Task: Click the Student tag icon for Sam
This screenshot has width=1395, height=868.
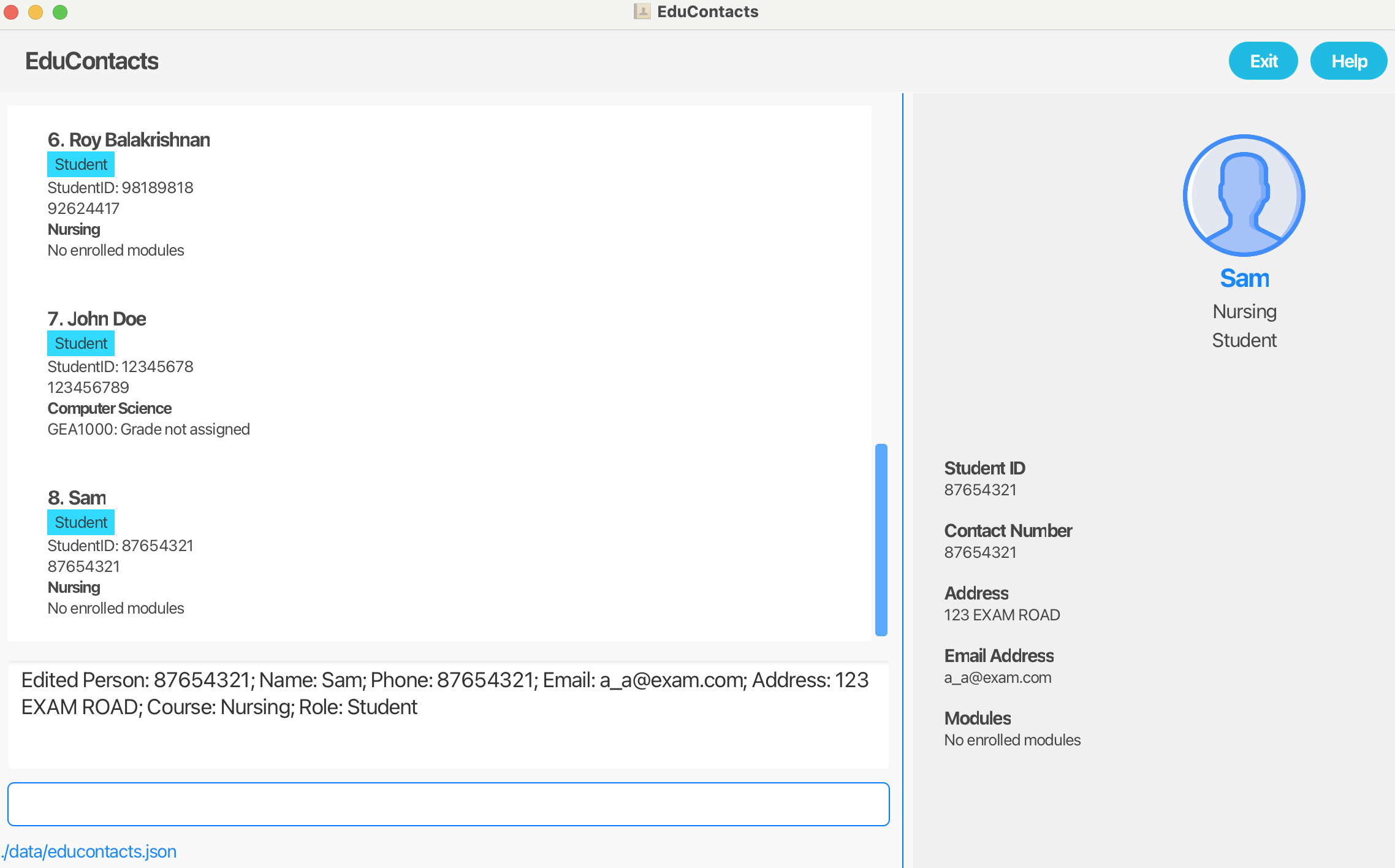Action: (x=81, y=521)
